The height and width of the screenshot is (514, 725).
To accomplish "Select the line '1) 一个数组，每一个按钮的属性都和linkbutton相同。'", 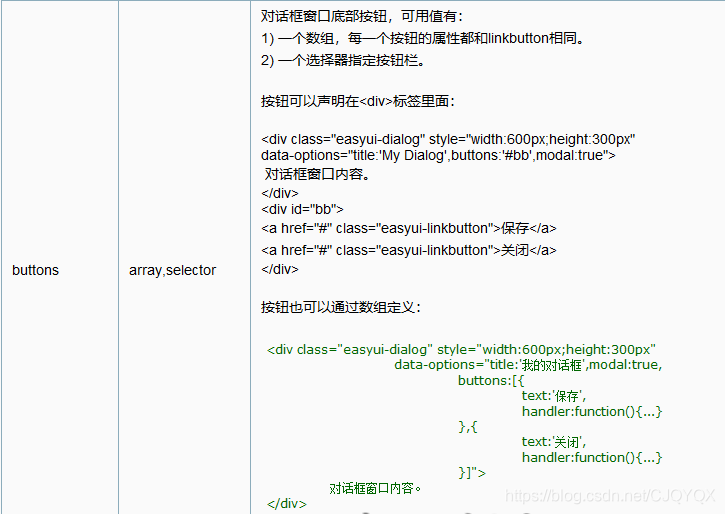I will pos(422,38).
